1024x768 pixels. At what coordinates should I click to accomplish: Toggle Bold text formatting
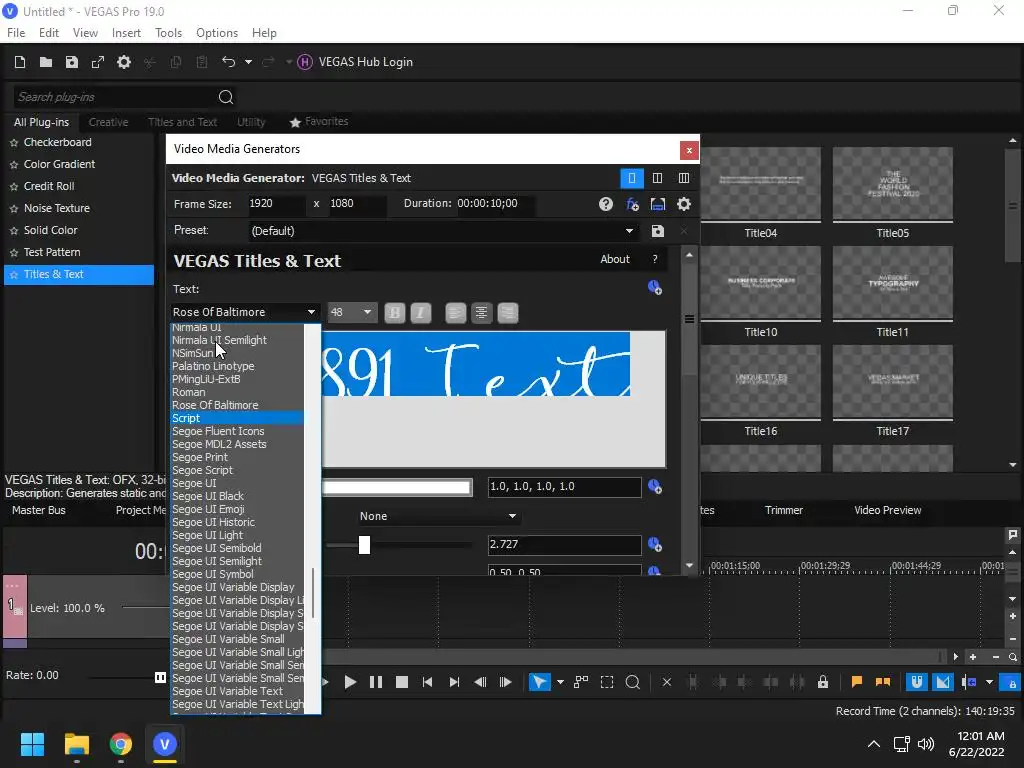click(394, 313)
